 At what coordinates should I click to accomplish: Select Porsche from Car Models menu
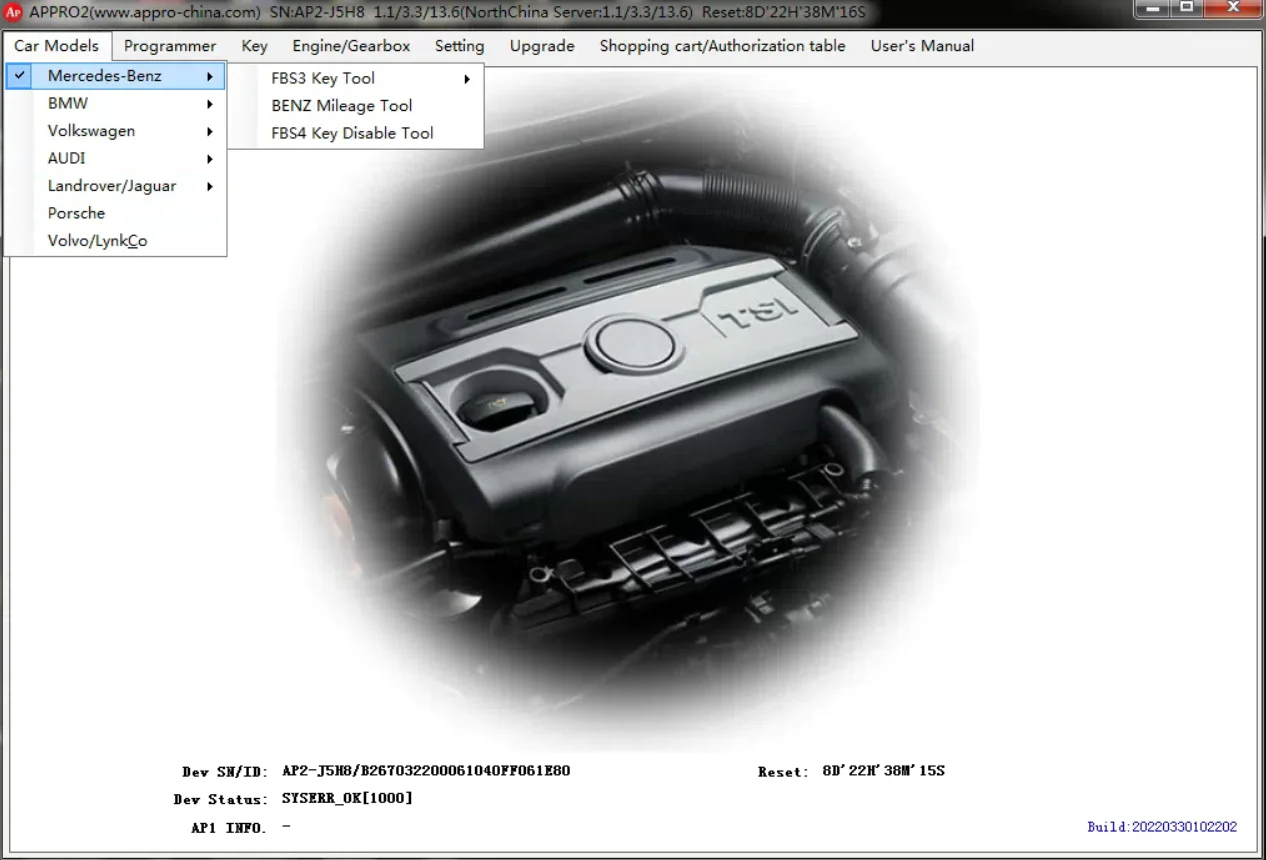tap(76, 213)
